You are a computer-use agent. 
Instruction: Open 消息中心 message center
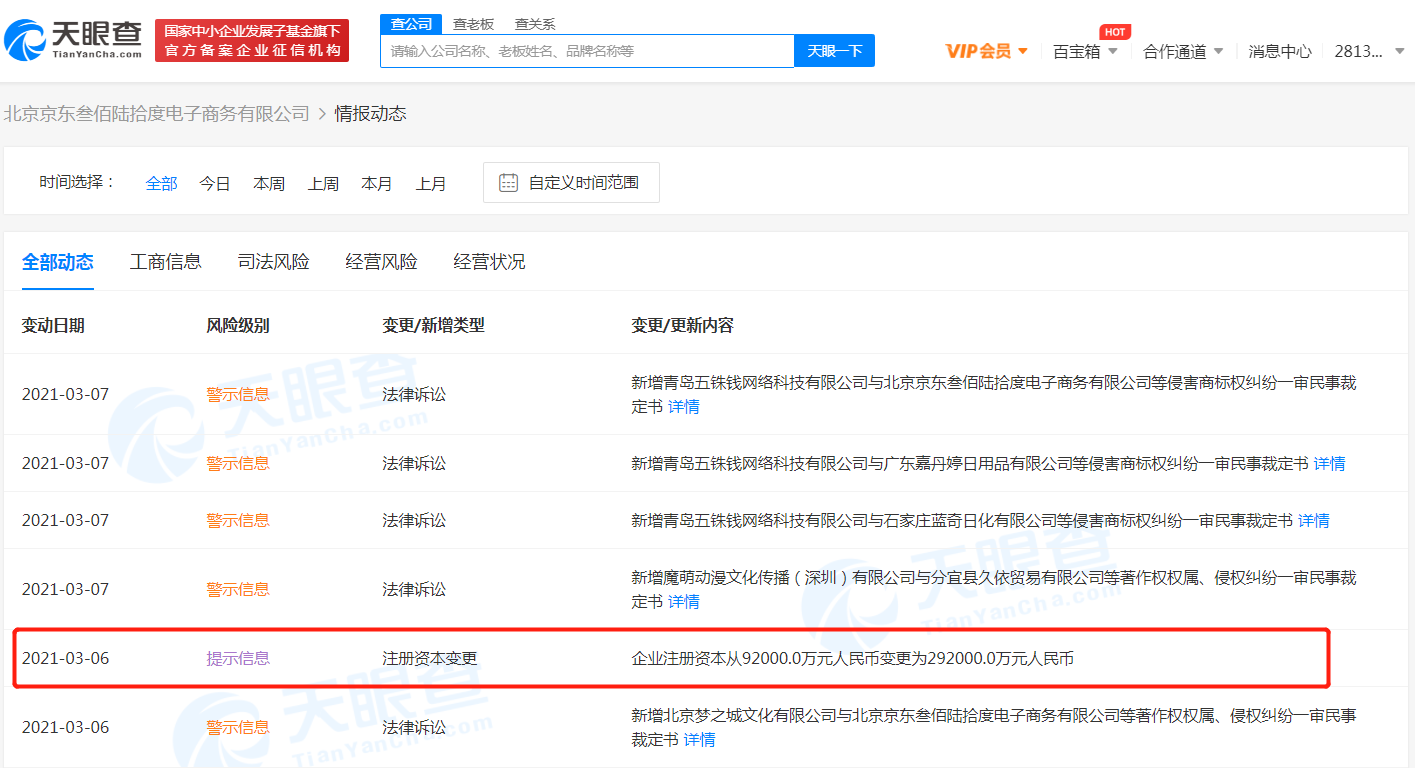1280,51
